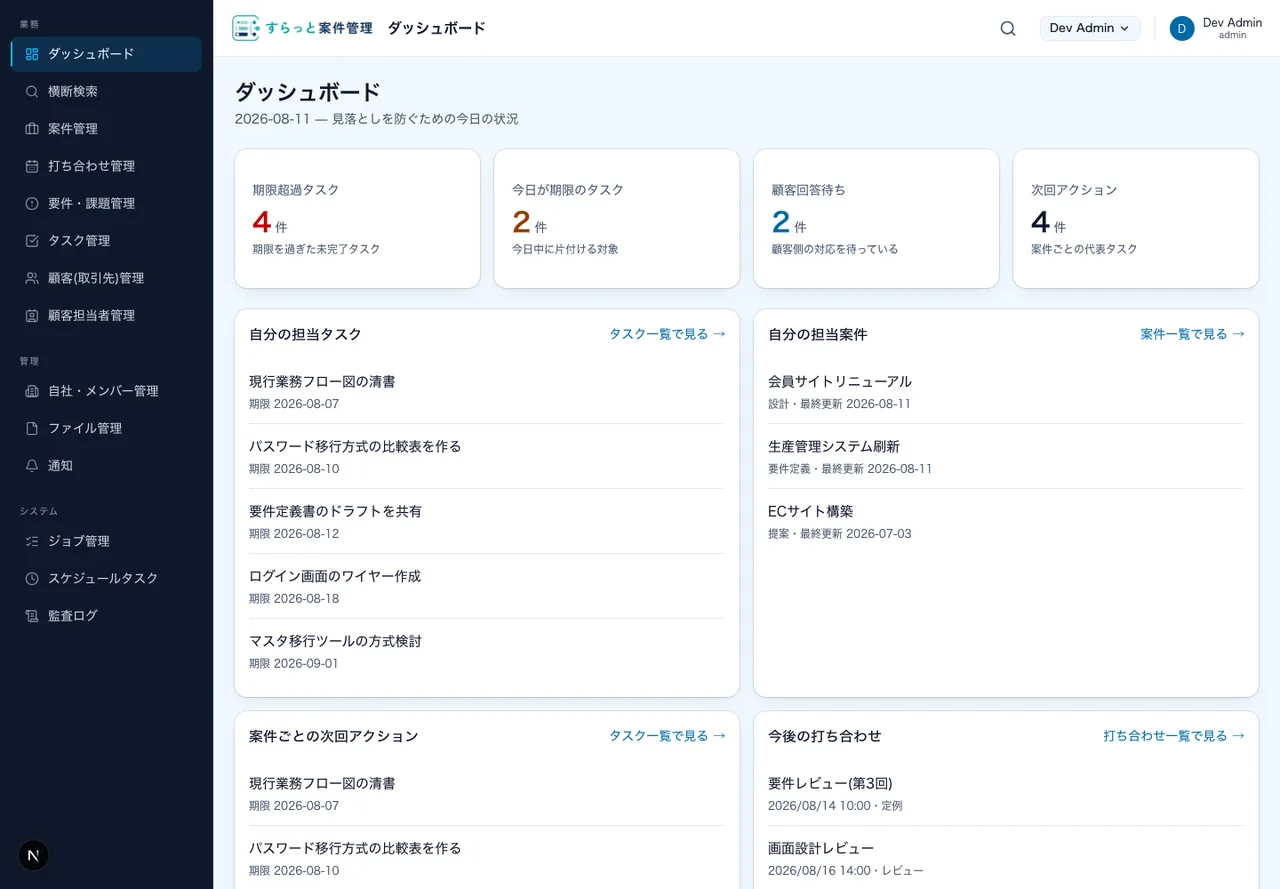The height and width of the screenshot is (889, 1280).
Task: Click the 自社・メンバー管理 building icon
Action: click(x=32, y=391)
